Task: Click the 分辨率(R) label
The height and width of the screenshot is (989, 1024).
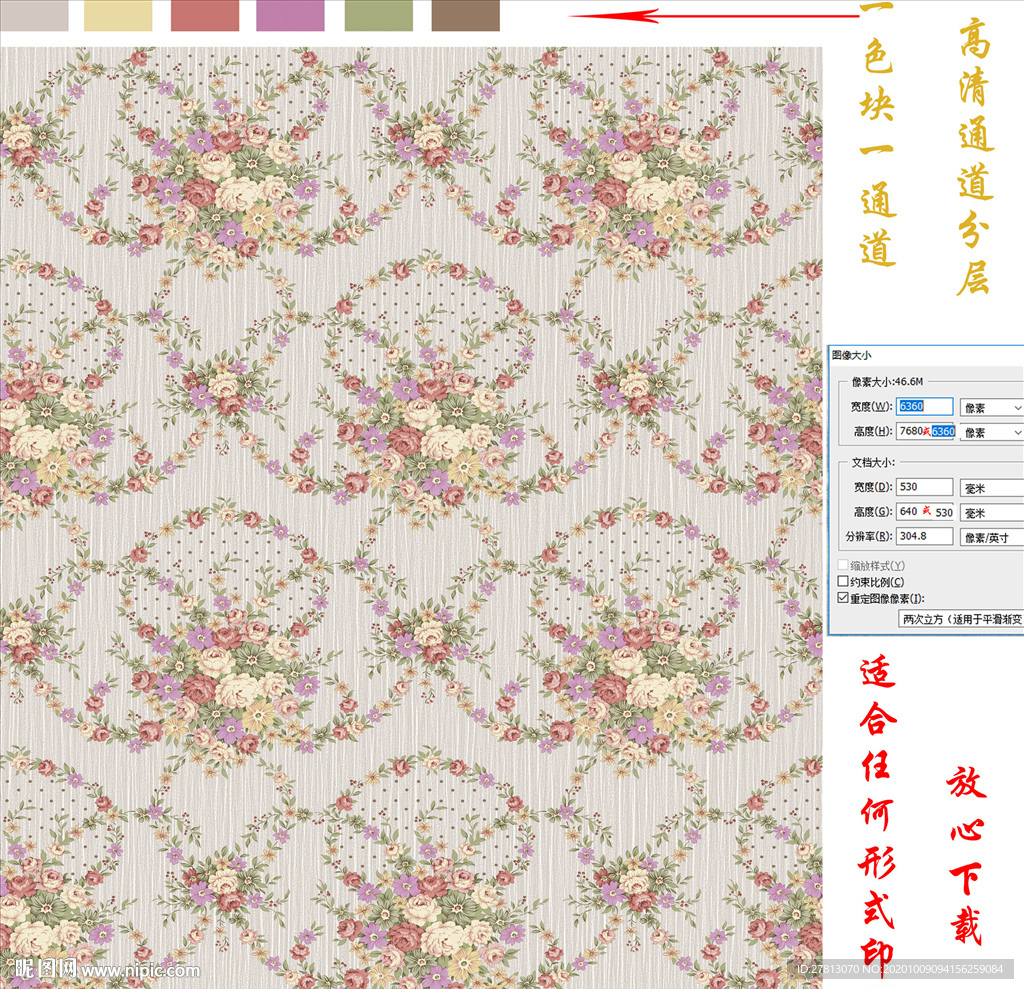Action: [869, 536]
